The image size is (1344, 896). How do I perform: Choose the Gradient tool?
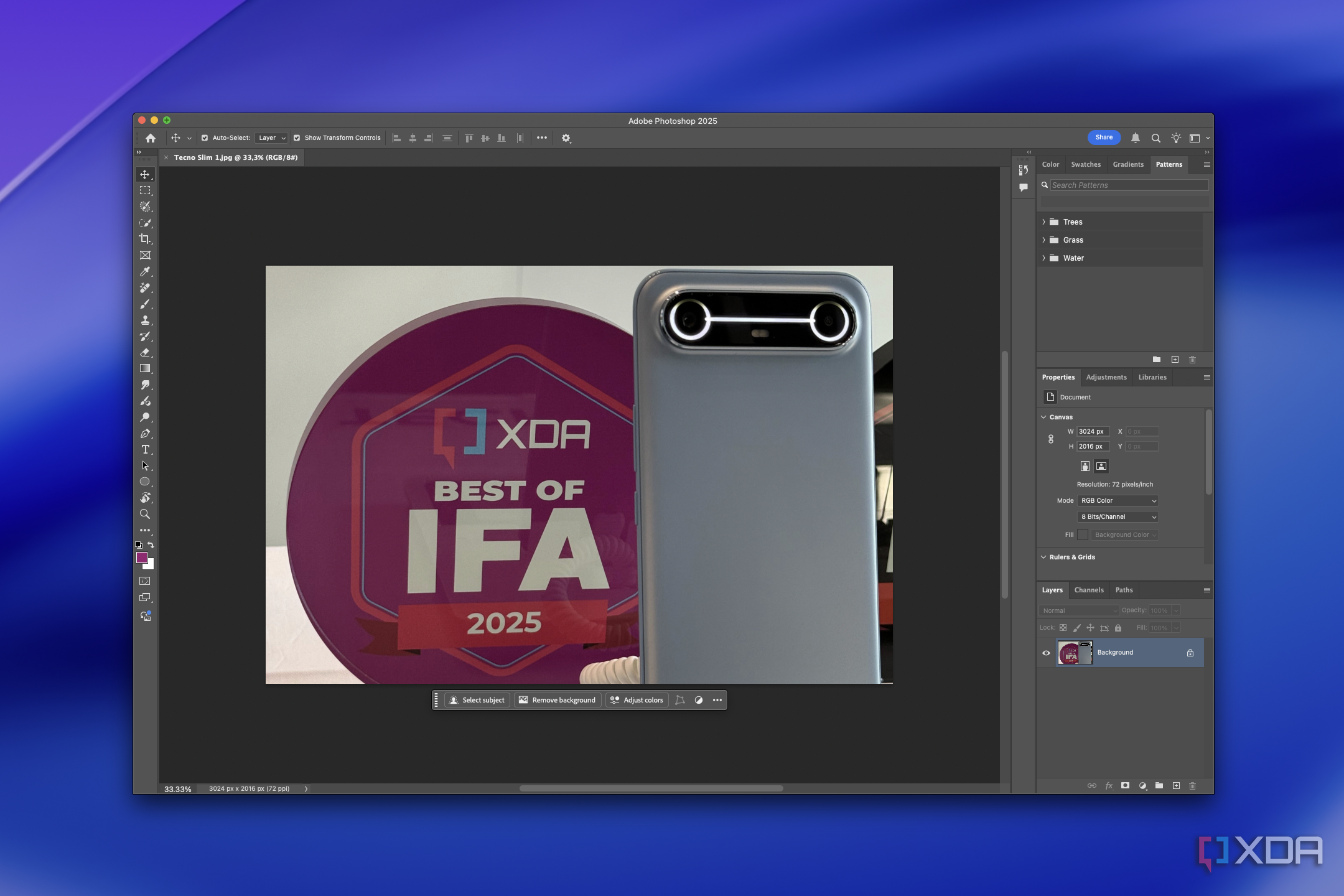145,369
